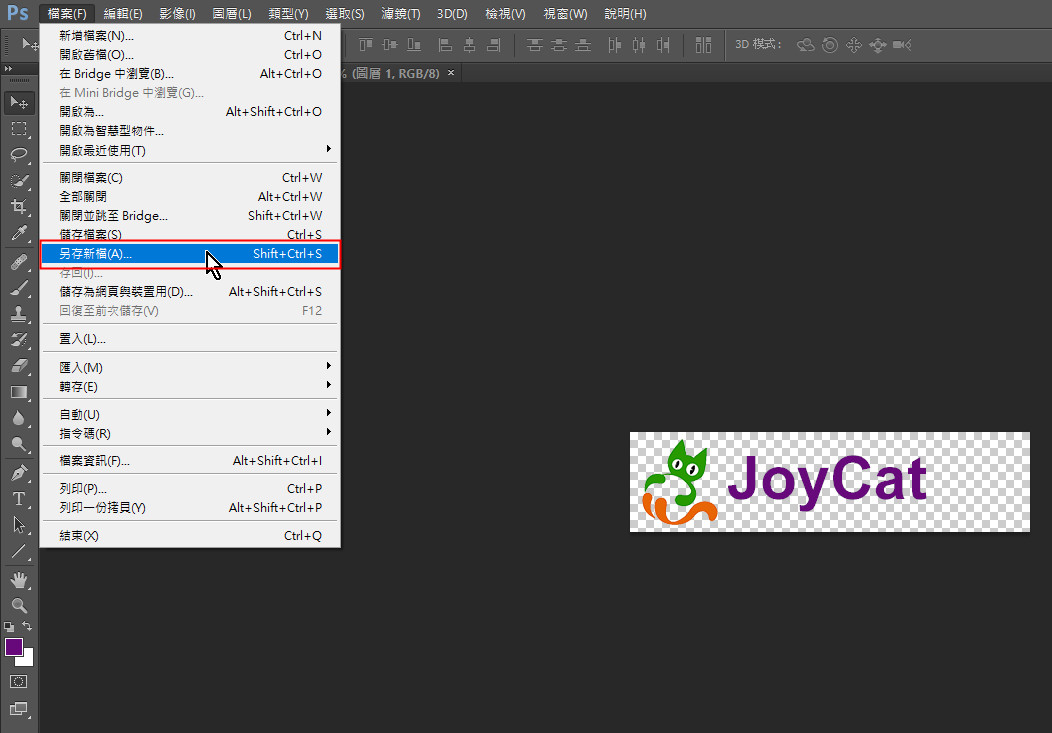Expand the 開啟最近使用(T) submenu
This screenshot has height=733, width=1052.
tap(190, 150)
